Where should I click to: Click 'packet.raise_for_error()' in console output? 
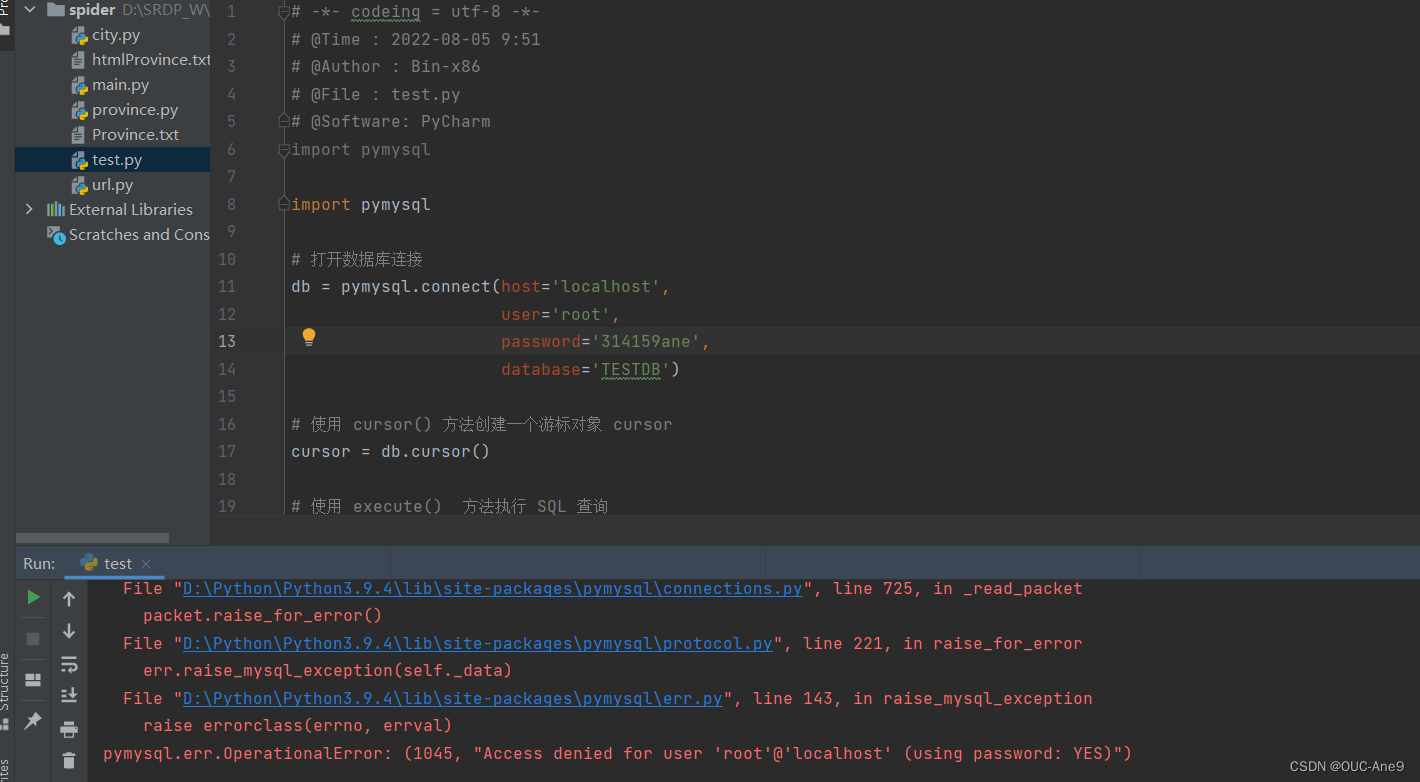tap(263, 615)
